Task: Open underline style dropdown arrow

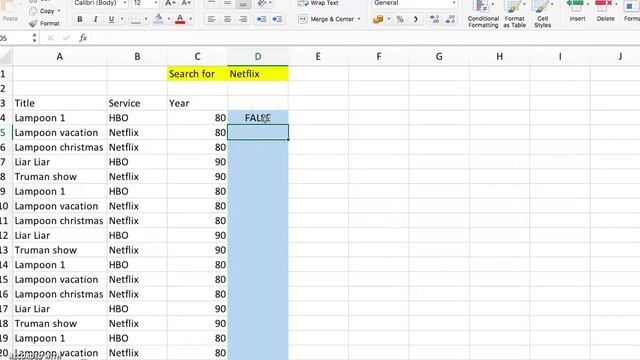Action: click(x=122, y=19)
